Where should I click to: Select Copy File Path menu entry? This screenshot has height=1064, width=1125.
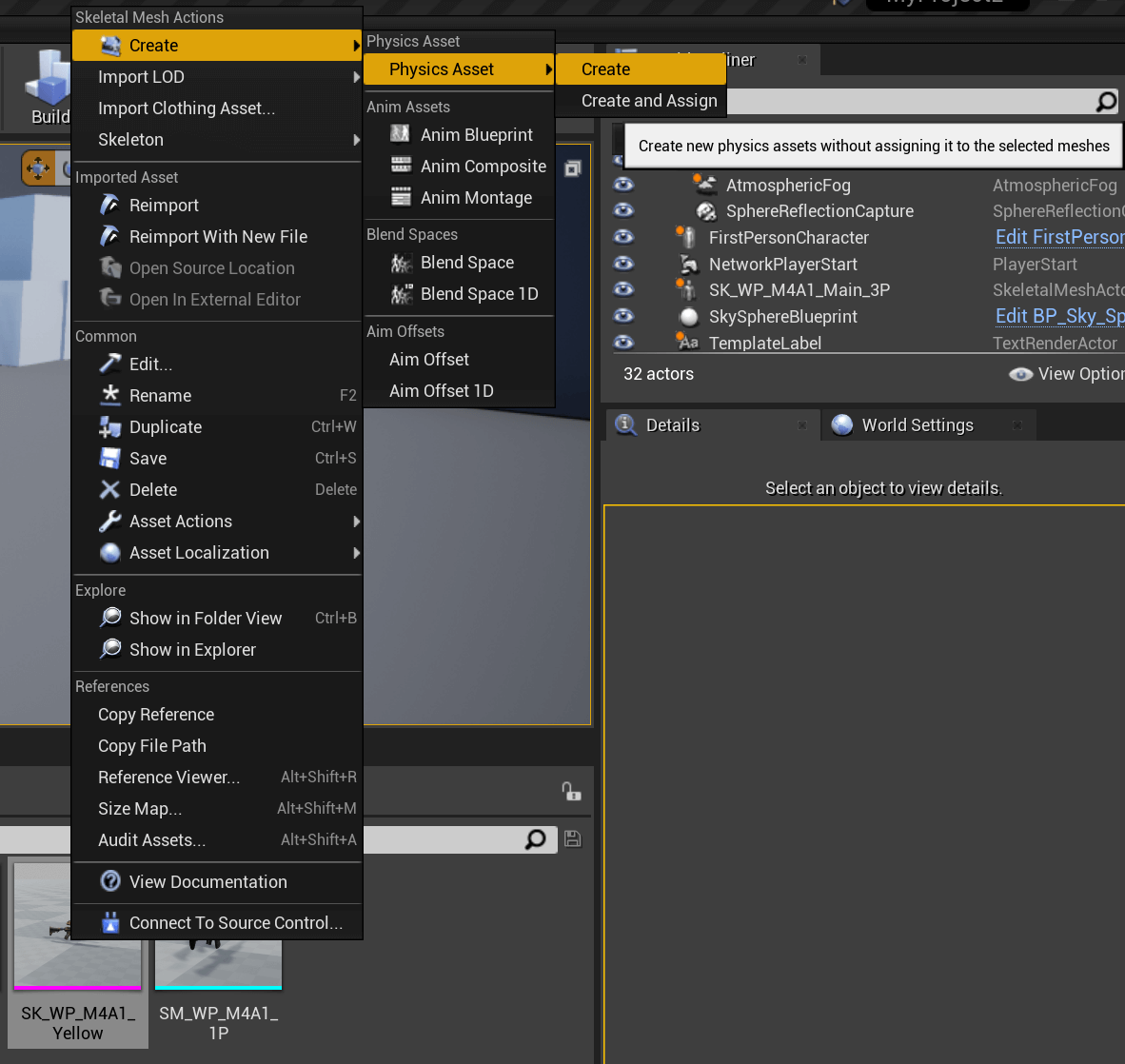coord(217,746)
